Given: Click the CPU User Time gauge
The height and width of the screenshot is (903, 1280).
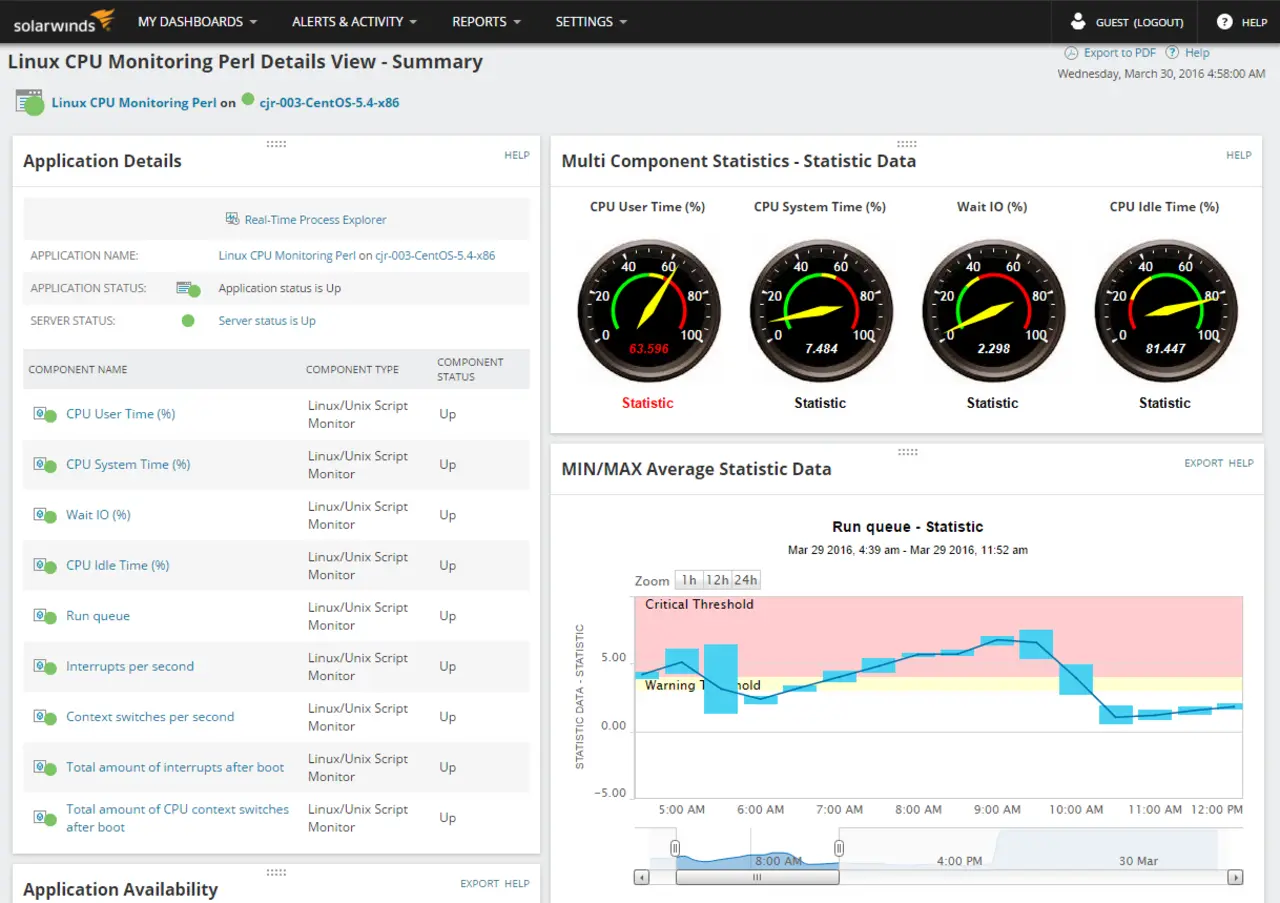Looking at the screenshot, I should coord(648,310).
